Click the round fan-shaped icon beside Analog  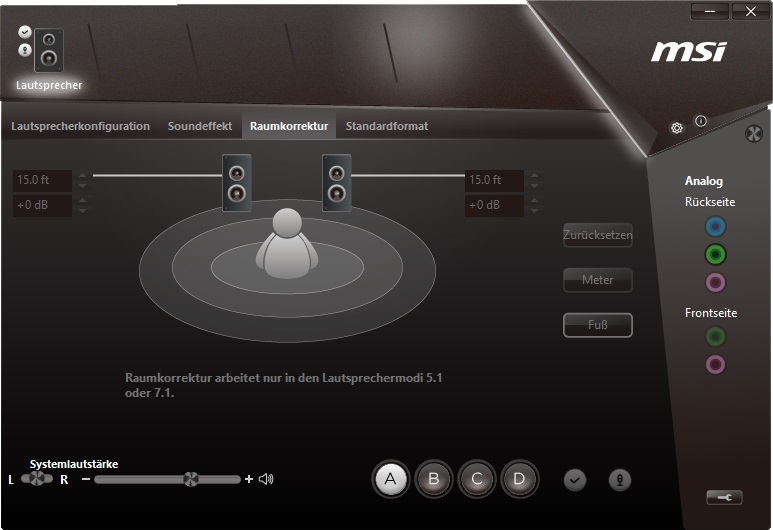pyautogui.click(x=753, y=134)
